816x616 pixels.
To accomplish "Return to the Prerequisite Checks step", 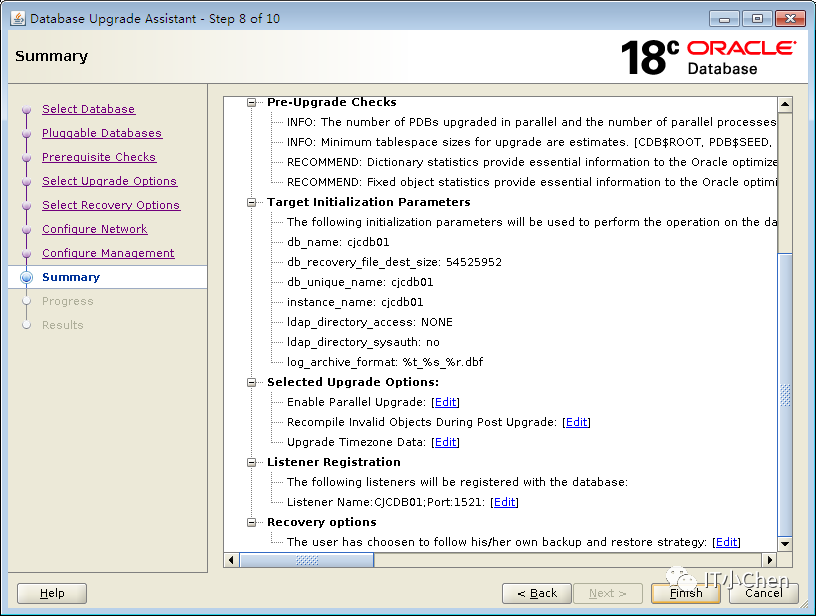I will pos(99,157).
